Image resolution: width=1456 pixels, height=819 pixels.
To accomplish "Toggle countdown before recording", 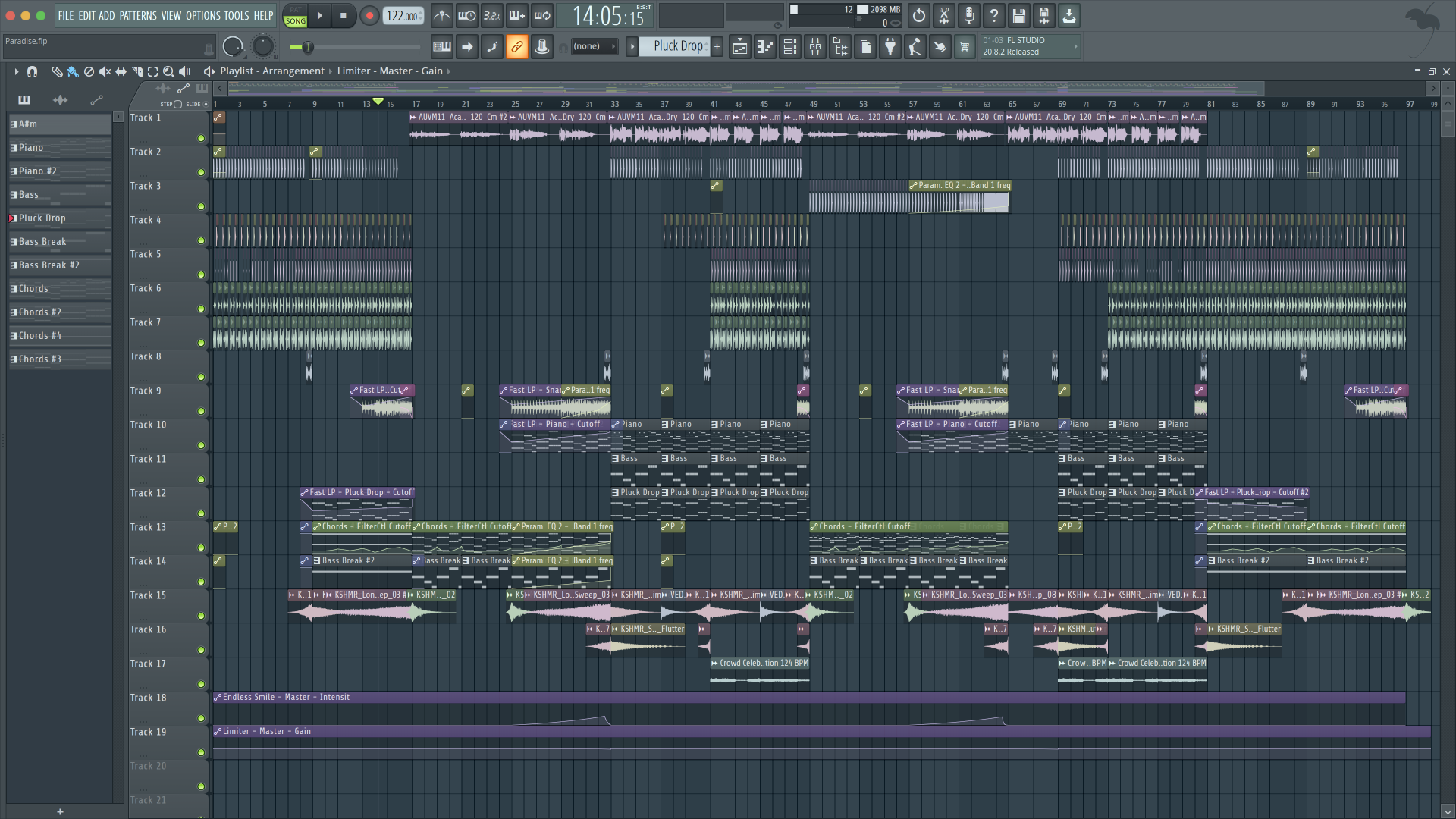I will [x=492, y=15].
